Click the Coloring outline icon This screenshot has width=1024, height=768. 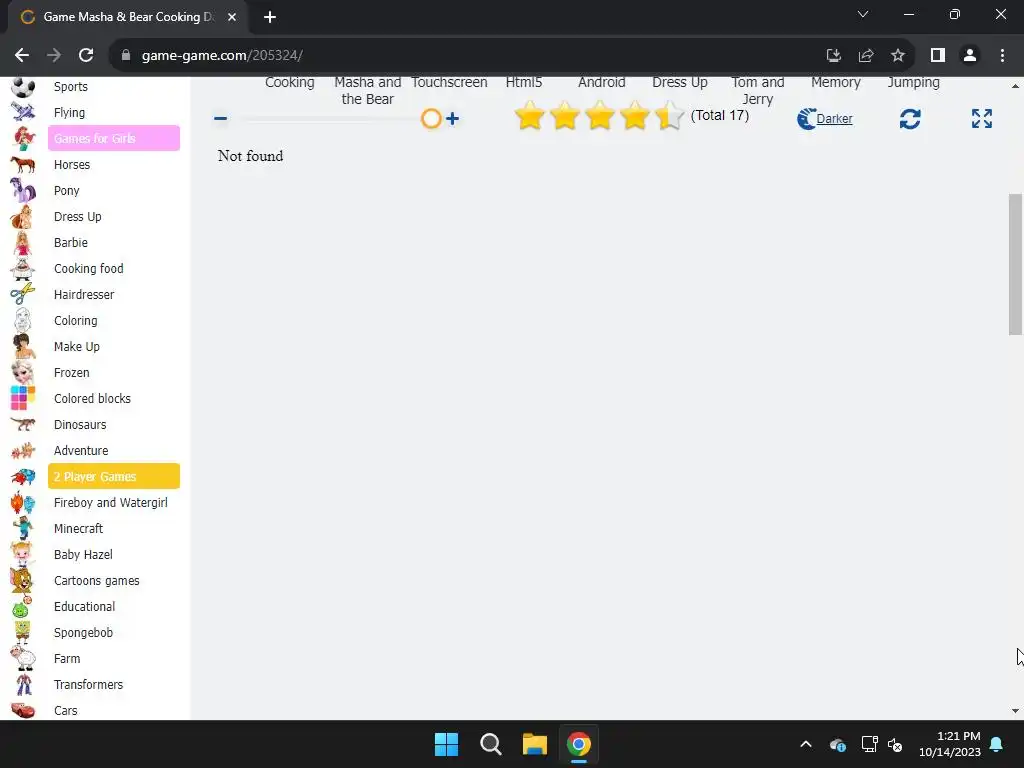click(23, 321)
